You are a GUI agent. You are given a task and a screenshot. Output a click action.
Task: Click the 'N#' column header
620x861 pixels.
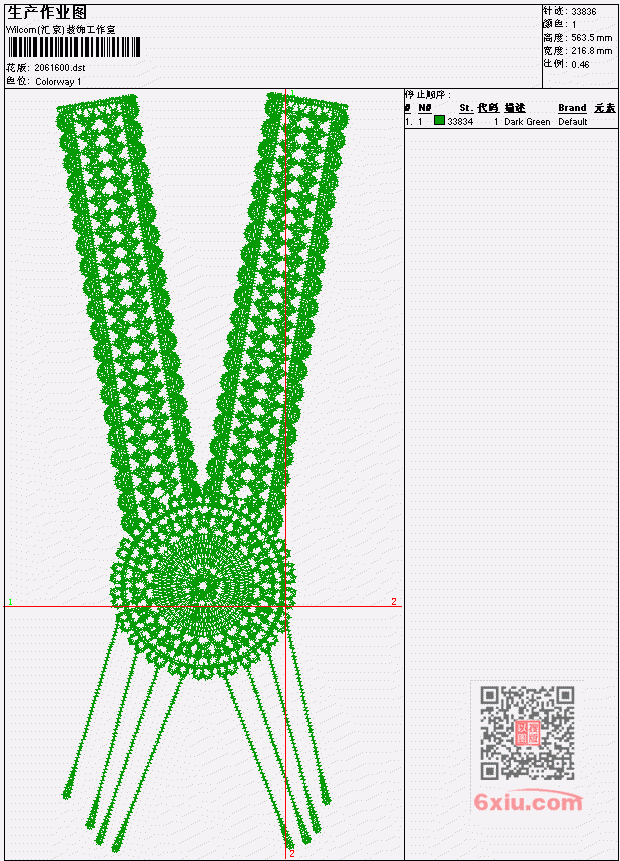[424, 108]
